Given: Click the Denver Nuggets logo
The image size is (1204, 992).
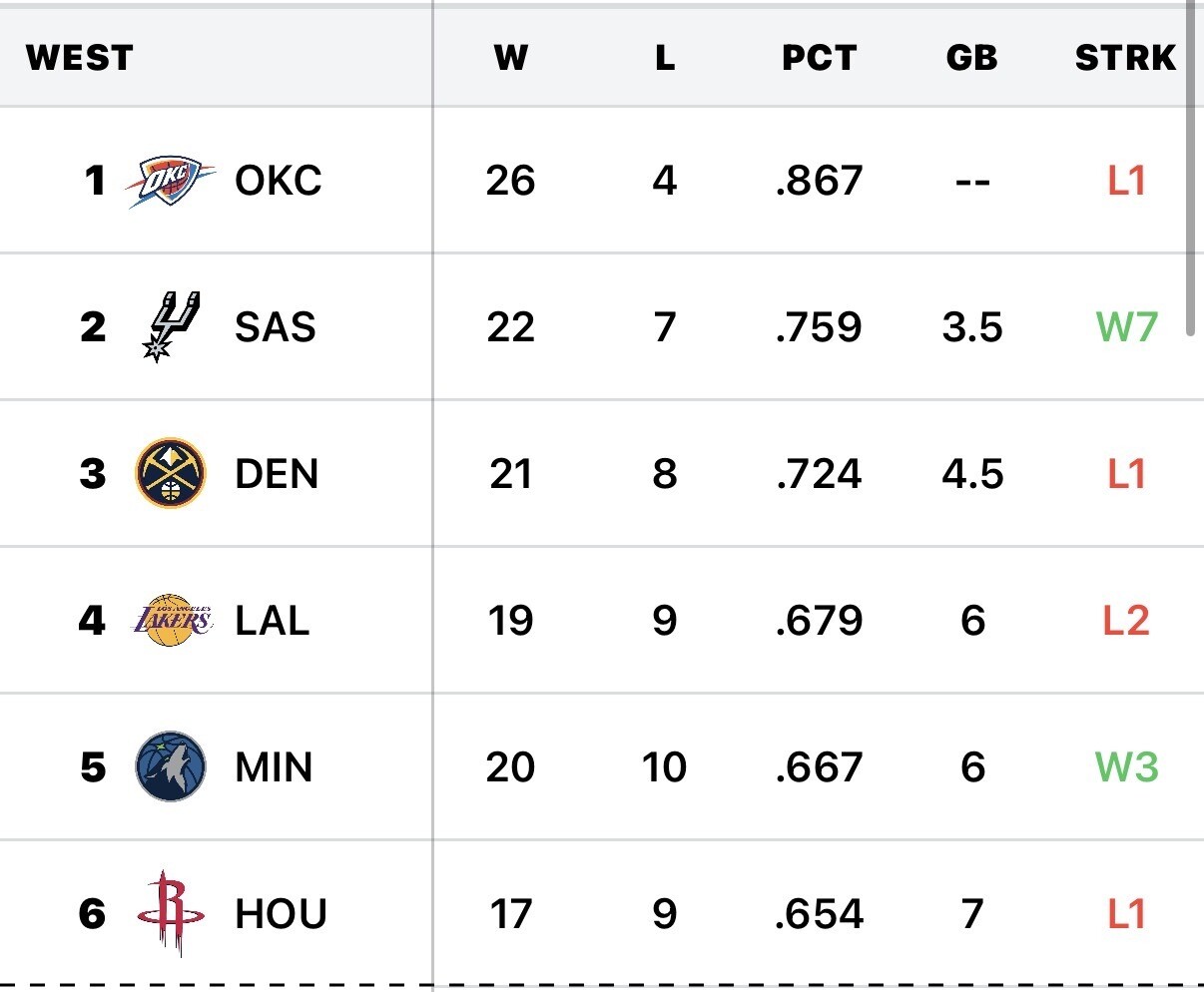Looking at the screenshot, I should 171,473.
